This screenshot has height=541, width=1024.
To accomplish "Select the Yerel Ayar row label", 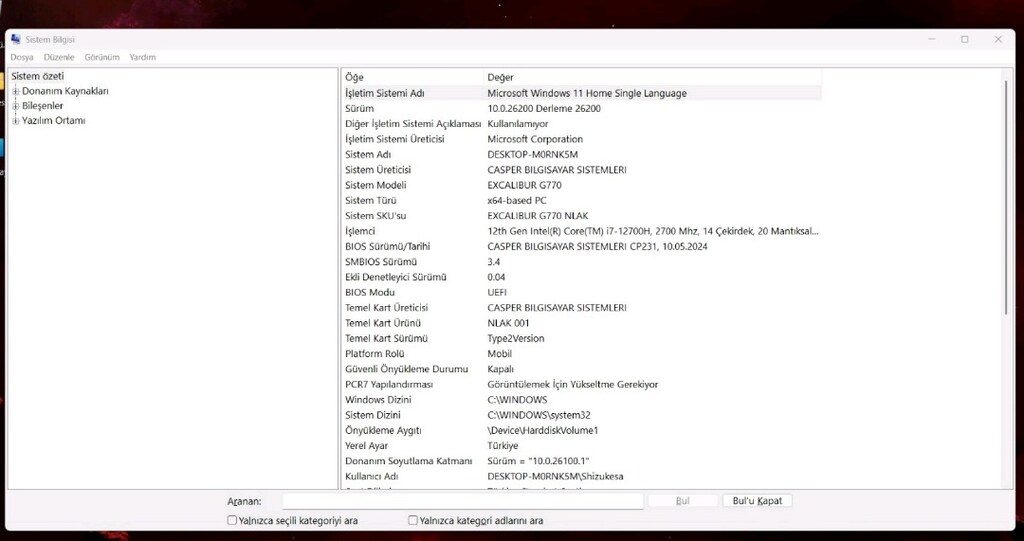I will (x=366, y=446).
